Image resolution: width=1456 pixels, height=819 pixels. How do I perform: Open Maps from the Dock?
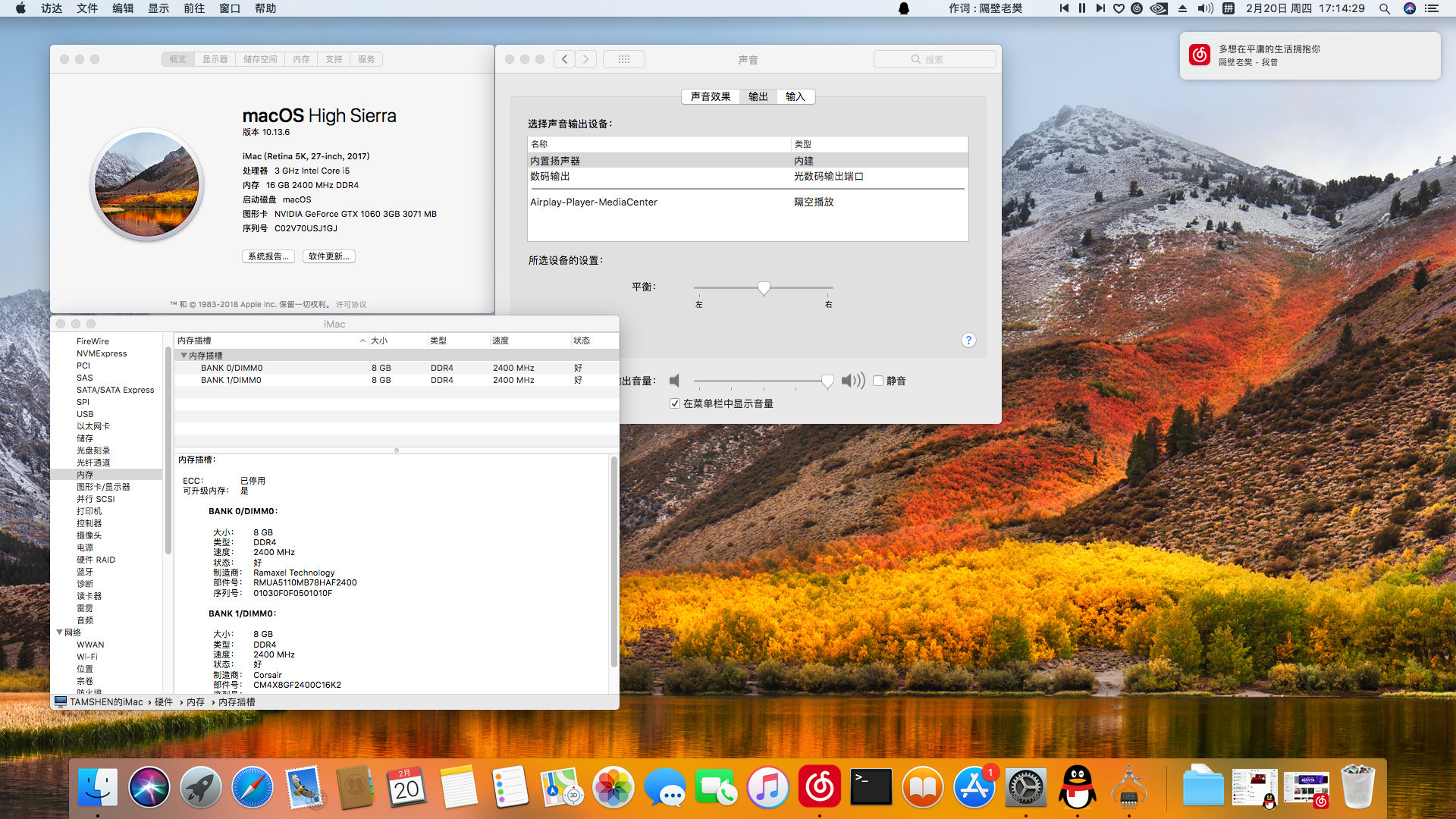point(561,787)
